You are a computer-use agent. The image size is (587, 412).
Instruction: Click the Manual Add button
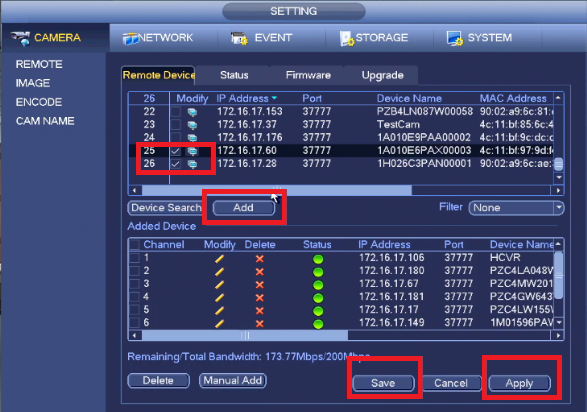[232, 381]
